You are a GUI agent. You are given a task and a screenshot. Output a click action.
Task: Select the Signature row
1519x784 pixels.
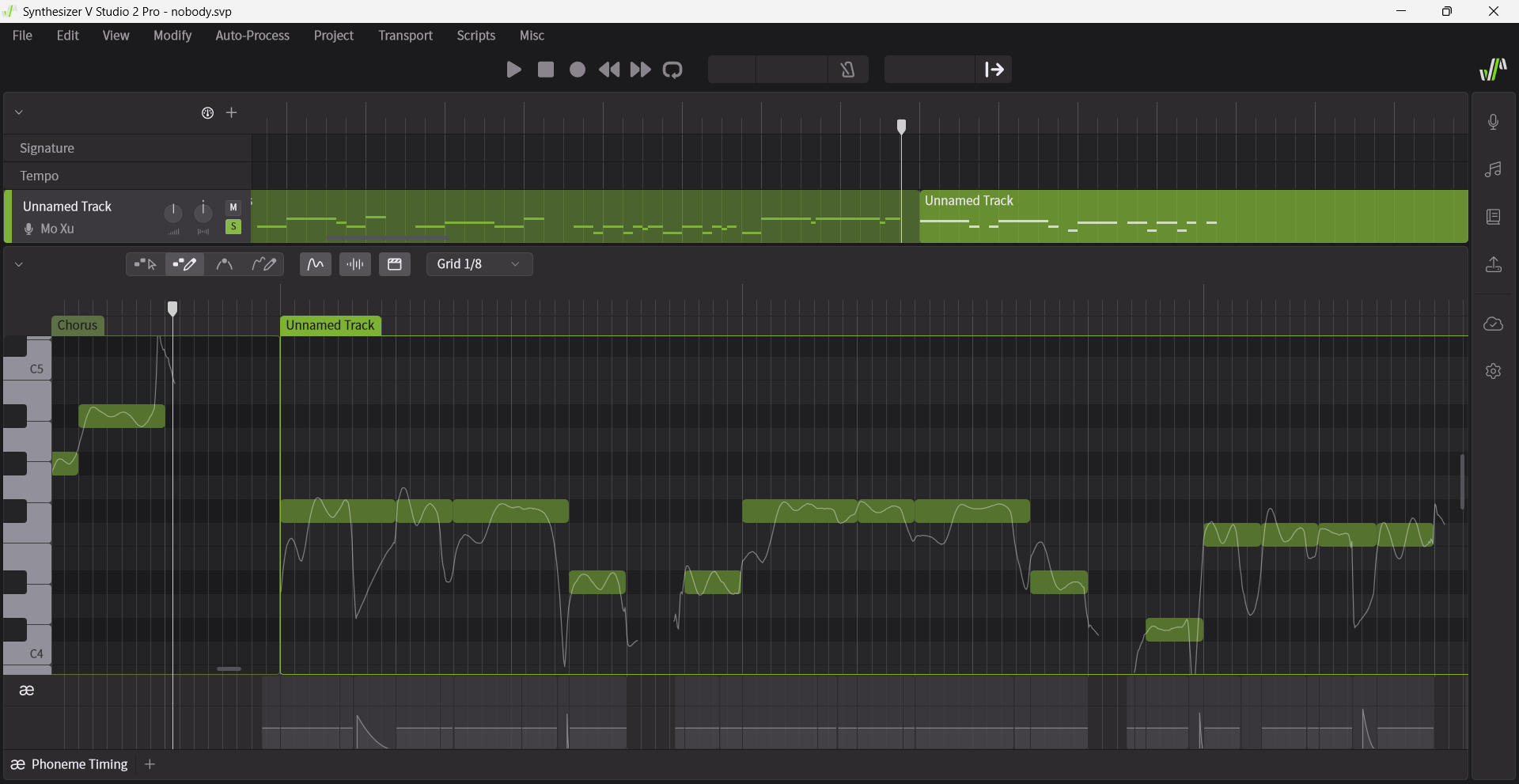tap(127, 148)
